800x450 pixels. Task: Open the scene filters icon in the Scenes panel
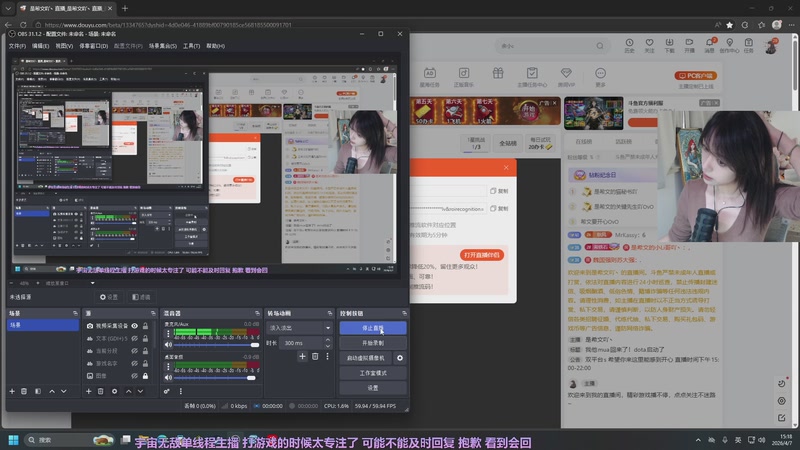tap(38, 391)
